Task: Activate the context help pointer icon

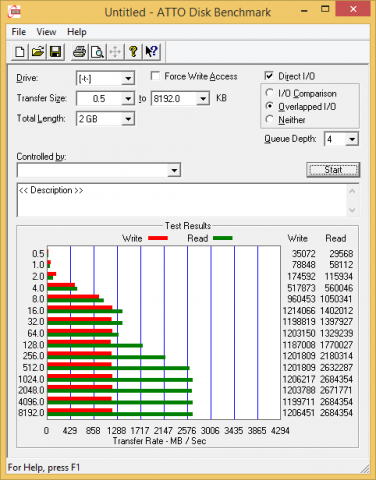Action: pyautogui.click(x=151, y=52)
